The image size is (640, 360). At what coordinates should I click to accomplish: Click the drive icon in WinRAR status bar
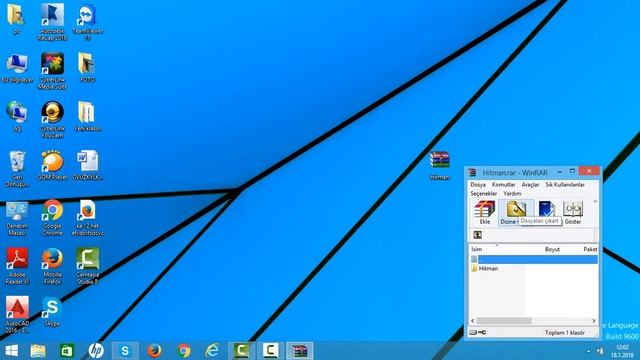tap(473, 333)
